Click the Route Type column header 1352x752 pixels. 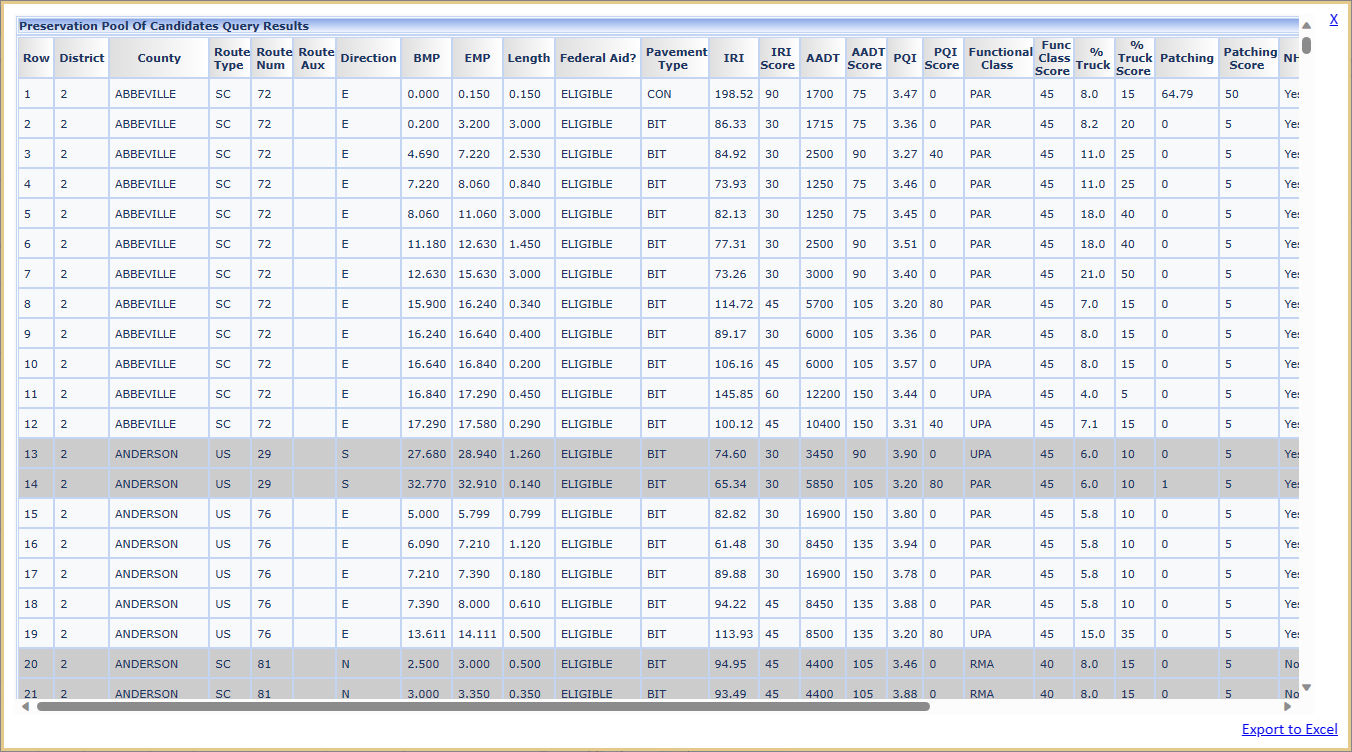click(229, 58)
